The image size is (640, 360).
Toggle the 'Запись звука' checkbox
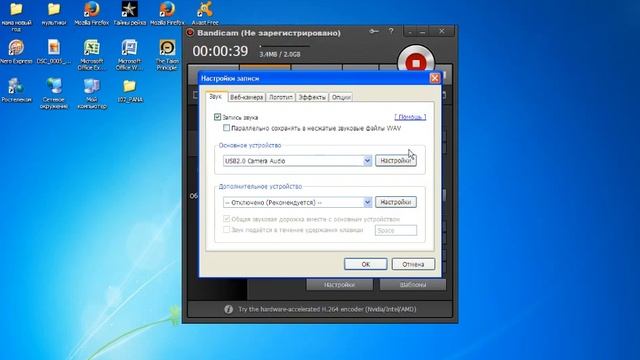[x=218, y=117]
